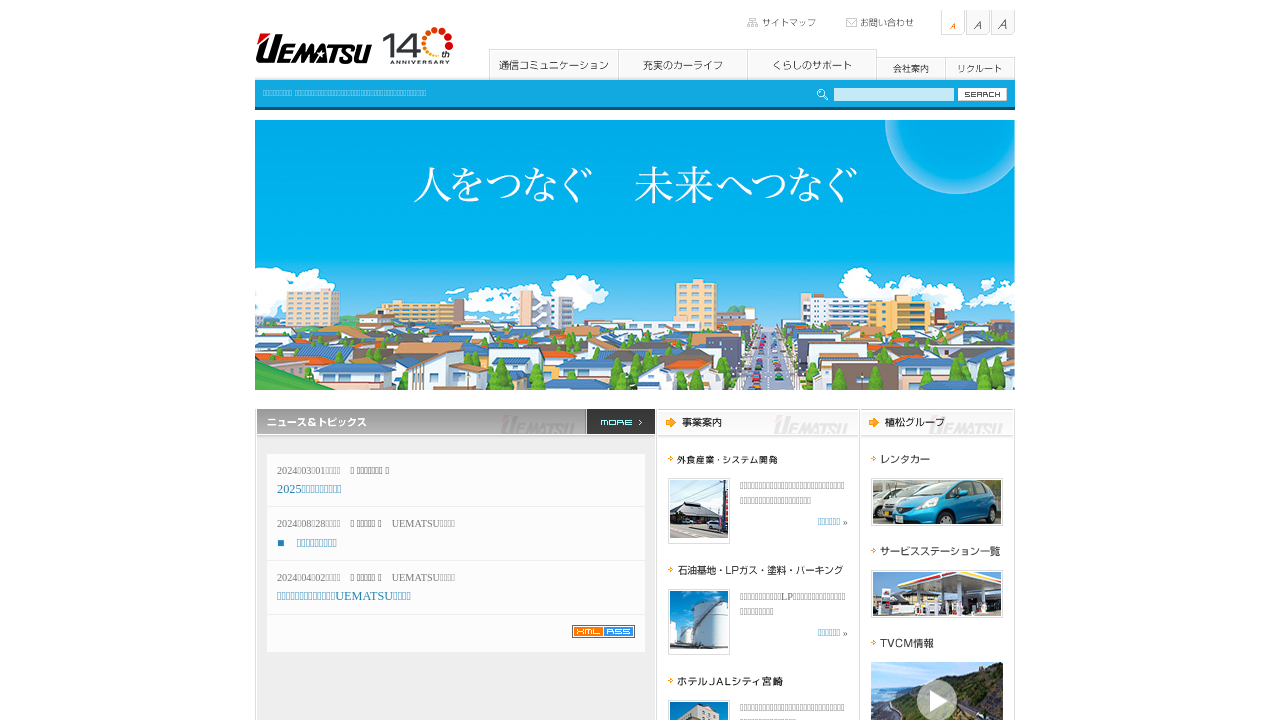This screenshot has height=720, width=1280.
Task: Open the くらしのサポート tab
Action: [x=811, y=65]
